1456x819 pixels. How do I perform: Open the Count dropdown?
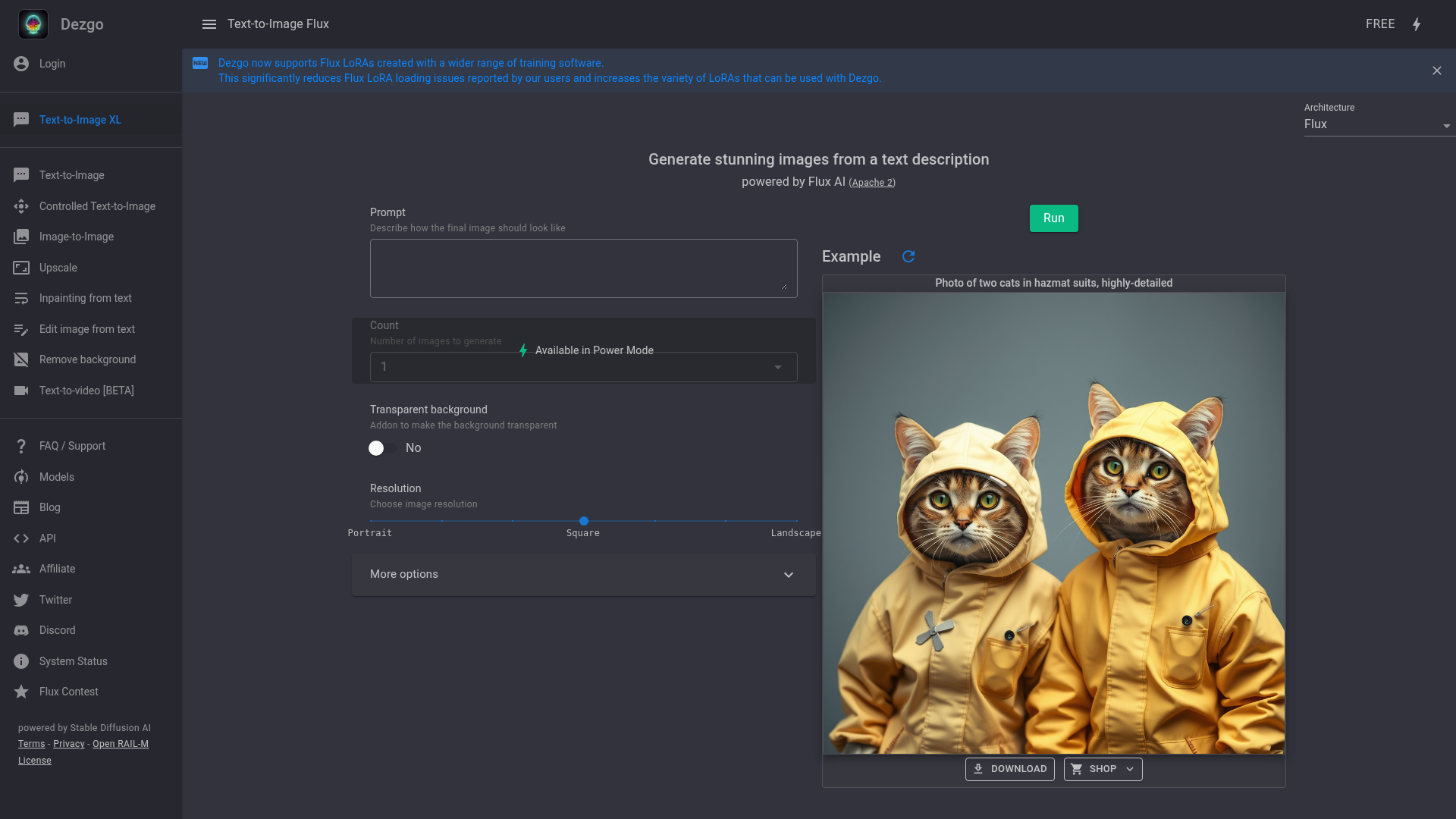click(x=584, y=367)
